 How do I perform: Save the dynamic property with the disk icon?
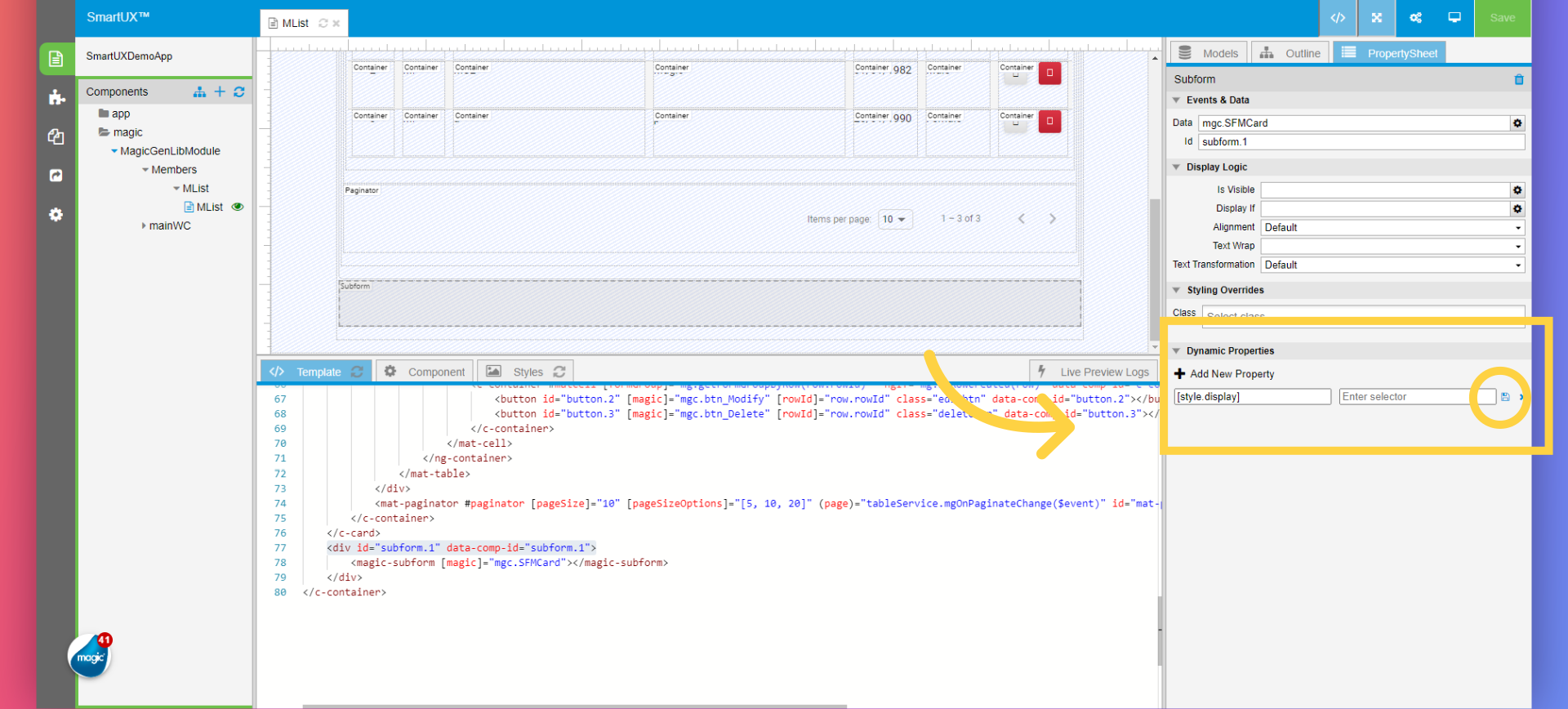point(1505,397)
